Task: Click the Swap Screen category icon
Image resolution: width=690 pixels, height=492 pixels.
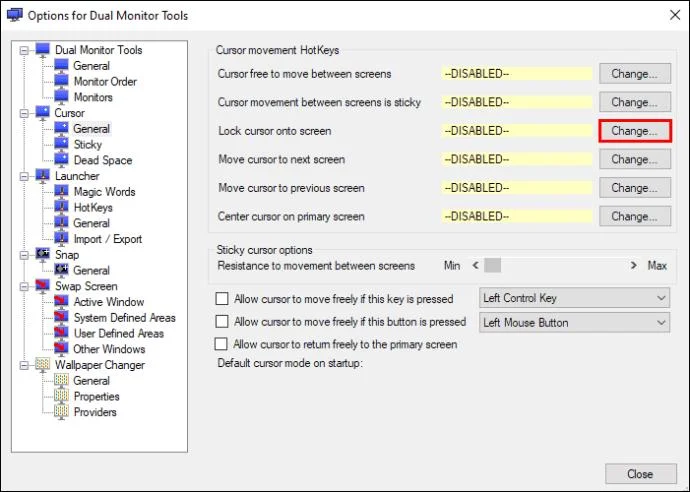Action: click(x=43, y=286)
